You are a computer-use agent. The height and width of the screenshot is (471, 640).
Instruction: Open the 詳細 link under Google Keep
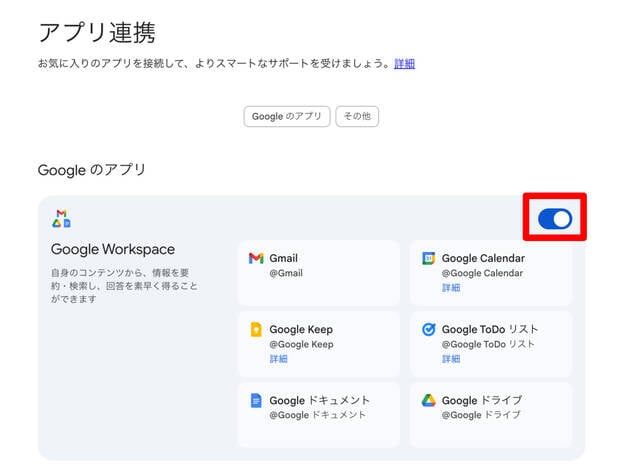coord(278,358)
